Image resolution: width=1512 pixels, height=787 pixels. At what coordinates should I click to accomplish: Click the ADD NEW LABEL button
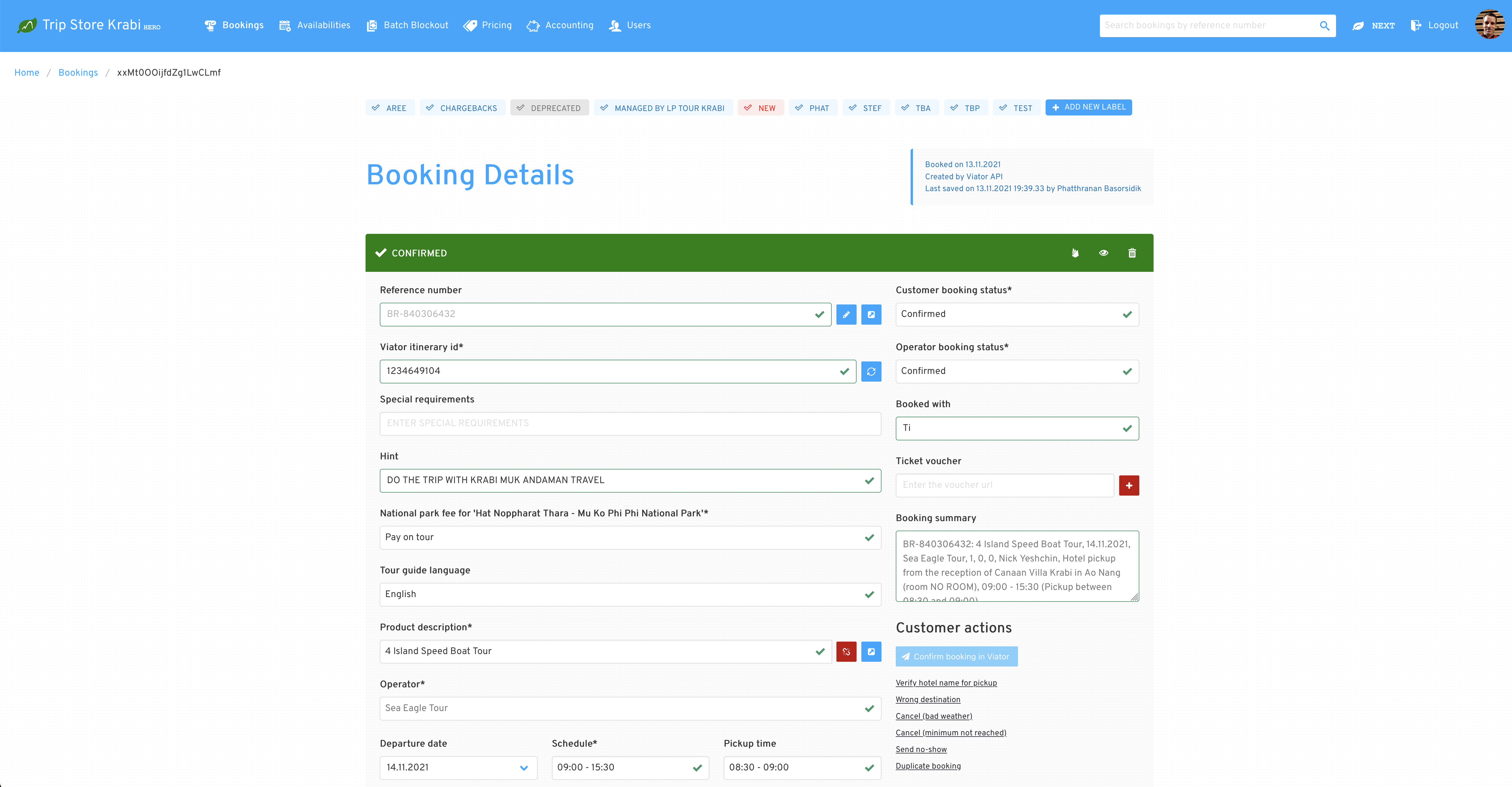1088,107
